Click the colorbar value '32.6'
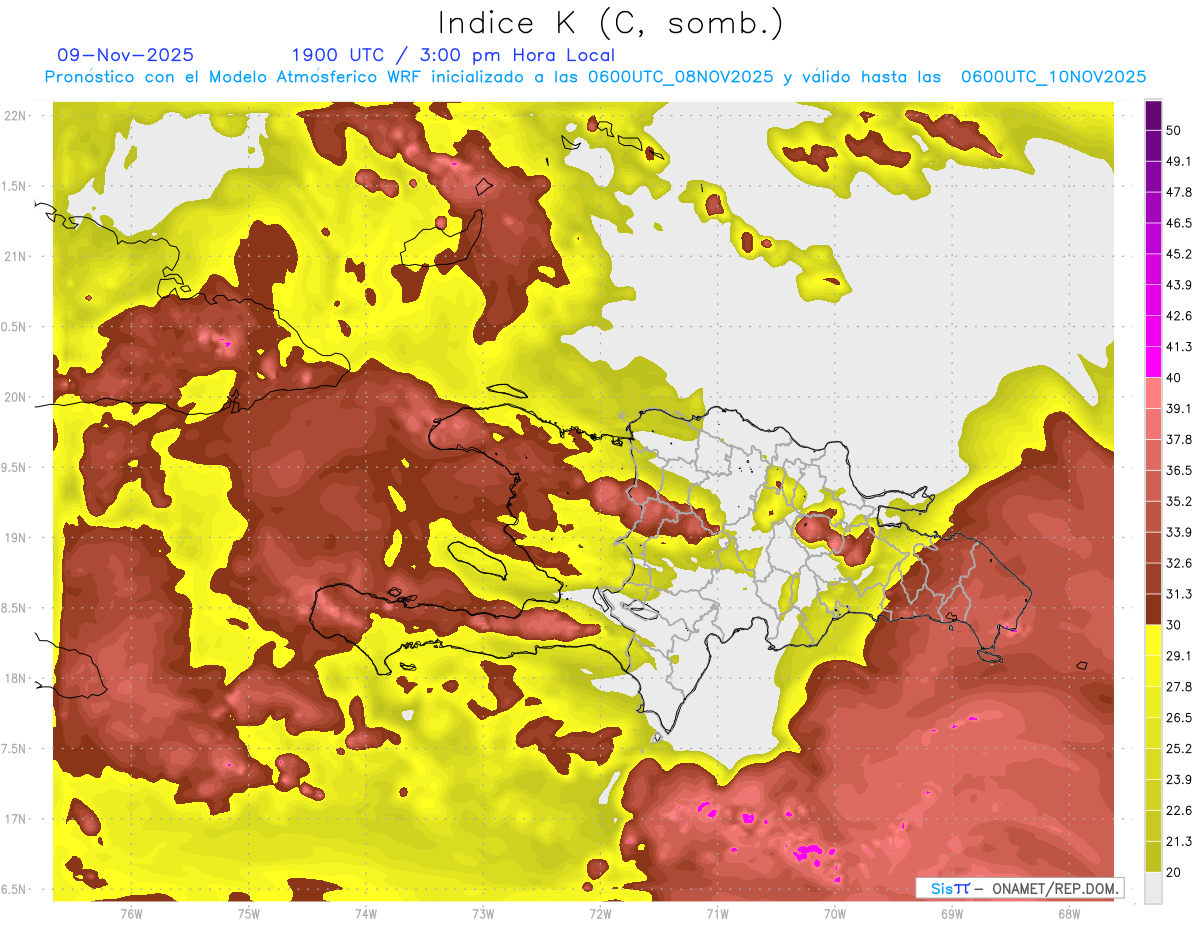Viewport: 1200px width, 927px height. coord(1178,563)
